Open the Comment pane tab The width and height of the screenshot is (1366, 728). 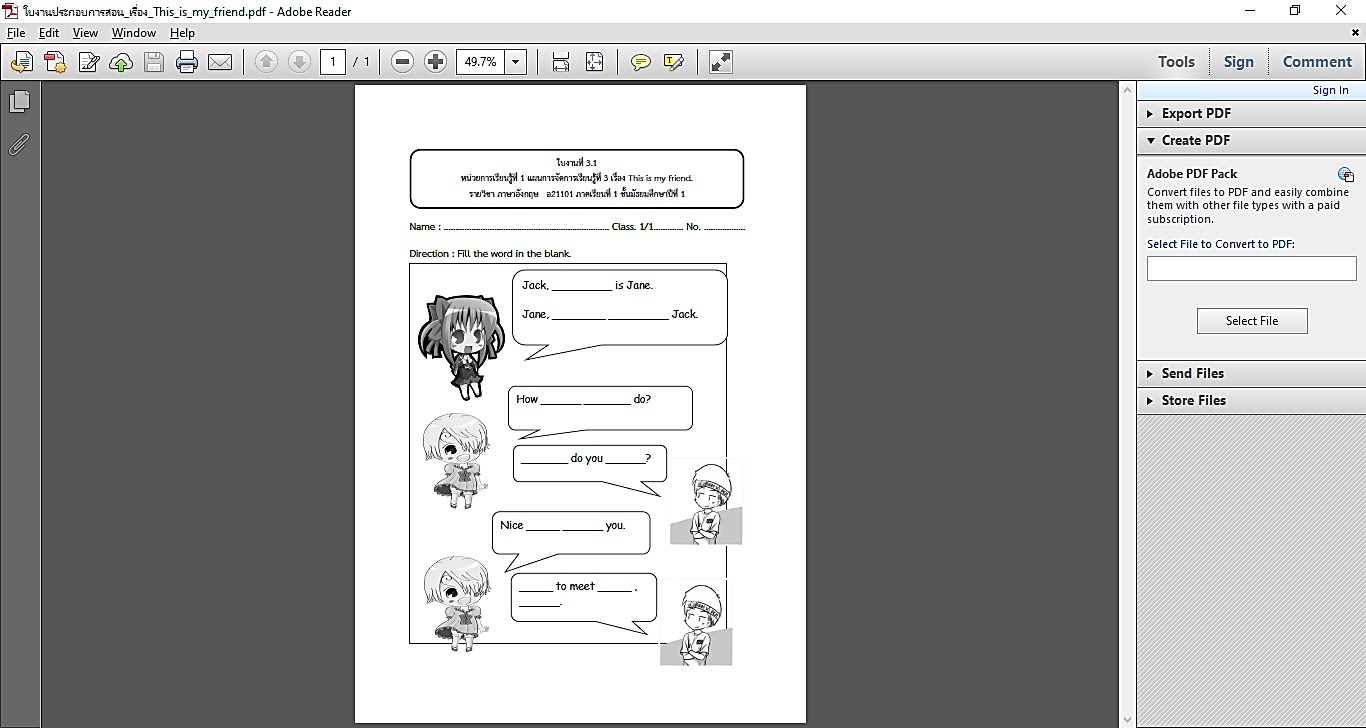click(x=1317, y=62)
